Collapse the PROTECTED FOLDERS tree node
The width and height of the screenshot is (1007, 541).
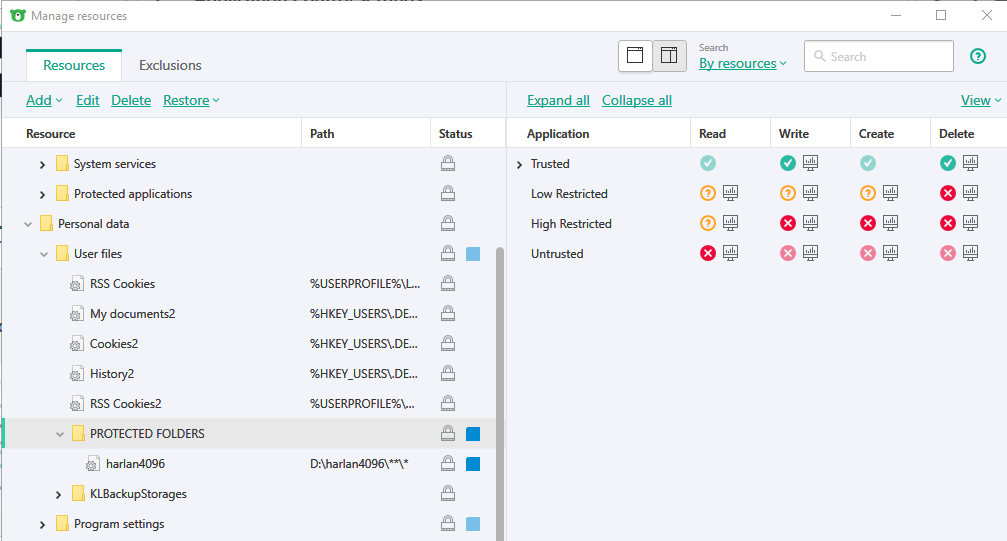59,434
